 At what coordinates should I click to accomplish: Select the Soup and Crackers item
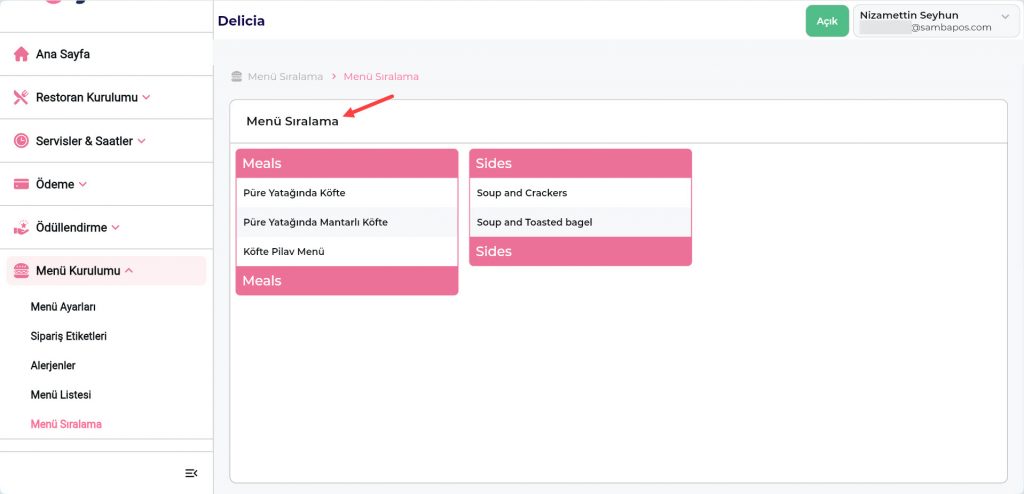[522, 193]
